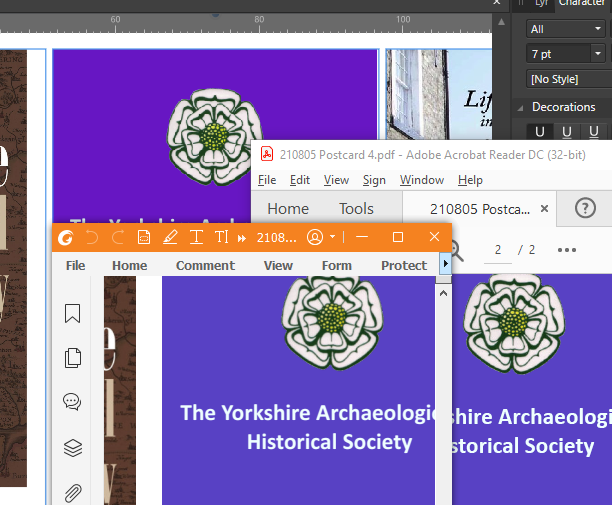Click the snapshot page icon in Foxit toolbar
This screenshot has width=612, height=505.
144,237
